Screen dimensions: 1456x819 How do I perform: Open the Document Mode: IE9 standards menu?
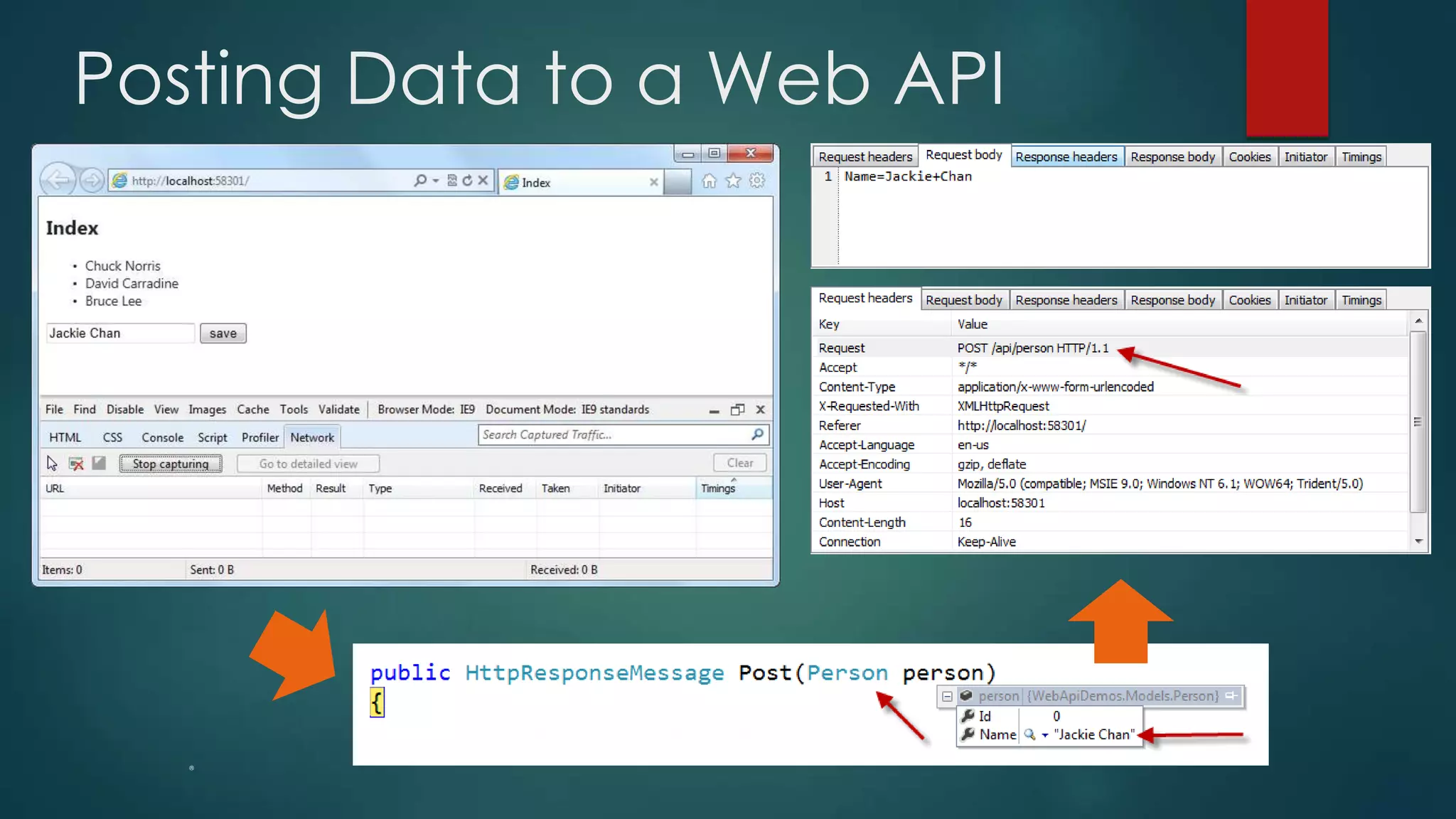(x=567, y=409)
